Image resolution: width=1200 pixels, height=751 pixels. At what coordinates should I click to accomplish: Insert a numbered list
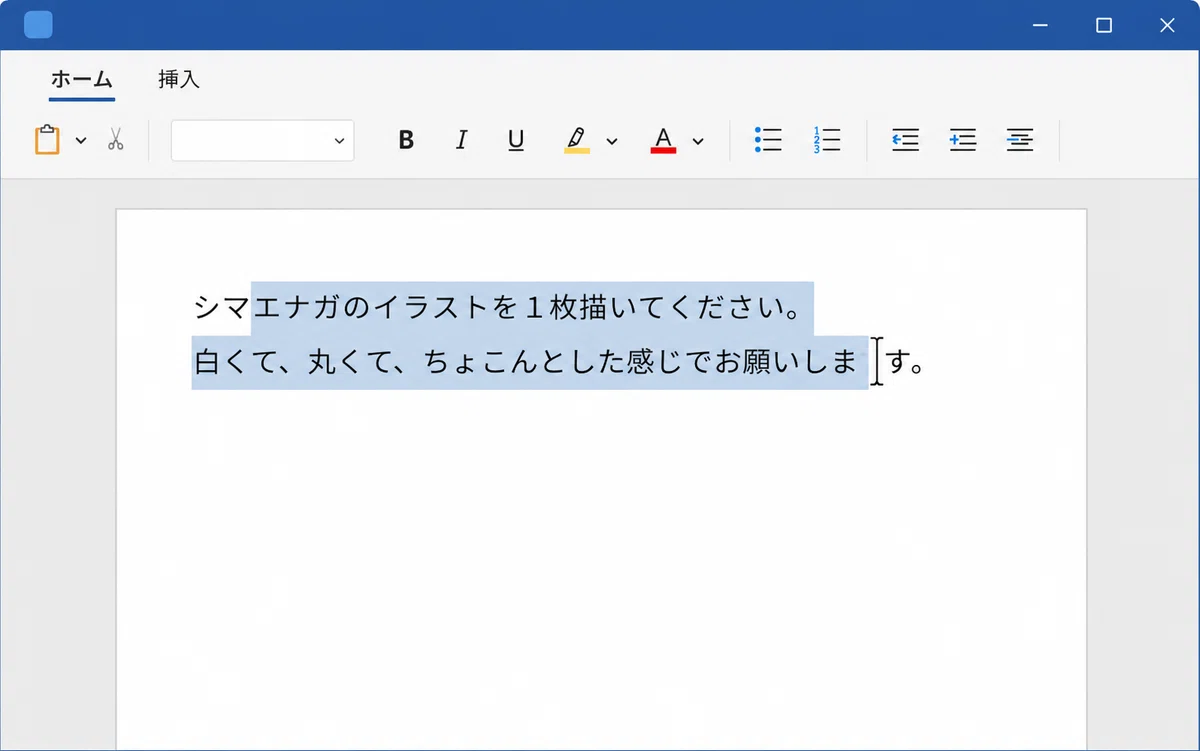tap(827, 140)
